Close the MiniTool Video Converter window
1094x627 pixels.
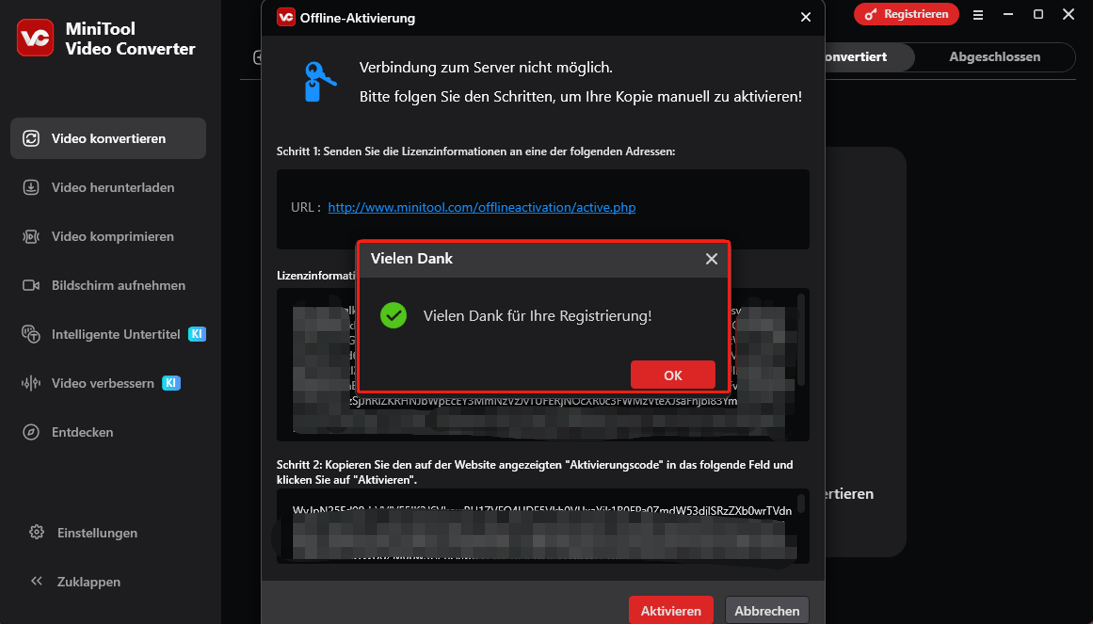click(x=1068, y=14)
